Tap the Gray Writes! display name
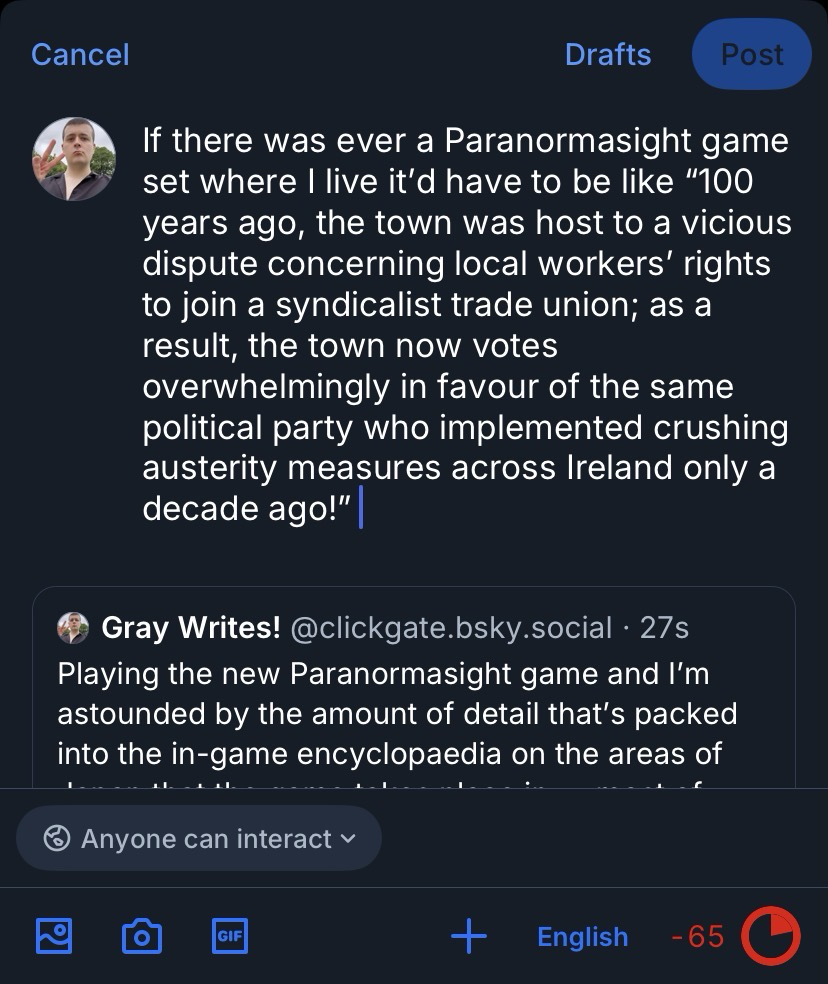Viewport: 828px width, 984px height. point(191,628)
